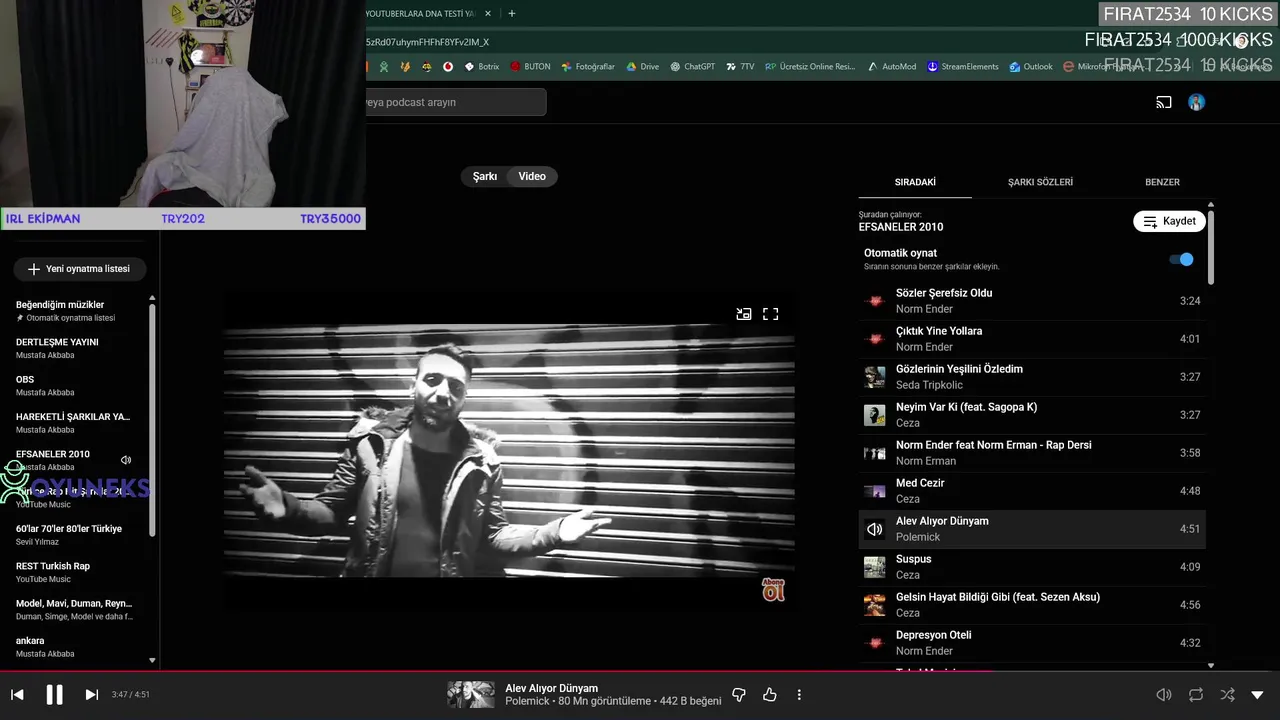The width and height of the screenshot is (1280, 720).
Task: Play Gelsin Hayat Bildiği Gibi from queue
Action: point(1032,605)
